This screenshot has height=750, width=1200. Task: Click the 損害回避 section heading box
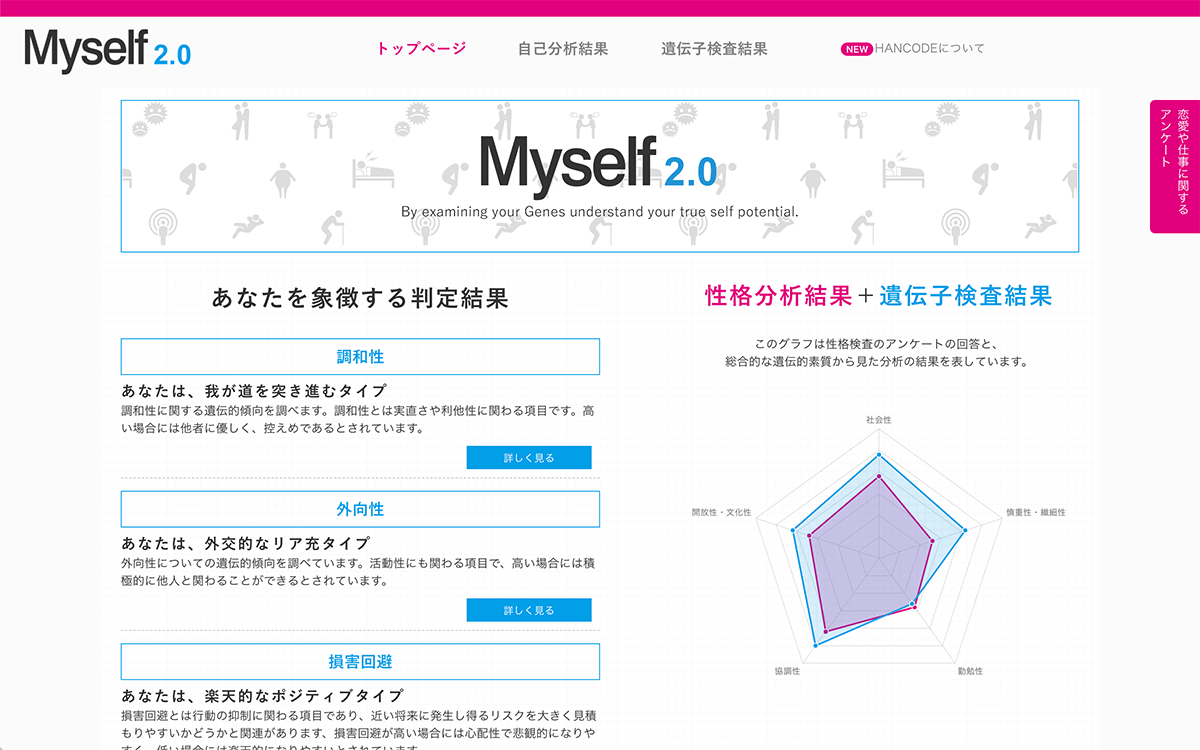click(x=360, y=662)
